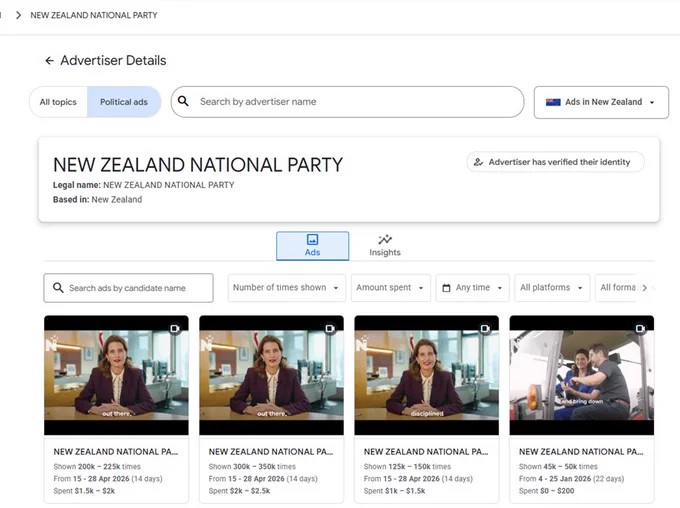Click the ad title above 'Spent $1.5k – $2k'
Screen dimensions: 680x508
(x=116, y=452)
